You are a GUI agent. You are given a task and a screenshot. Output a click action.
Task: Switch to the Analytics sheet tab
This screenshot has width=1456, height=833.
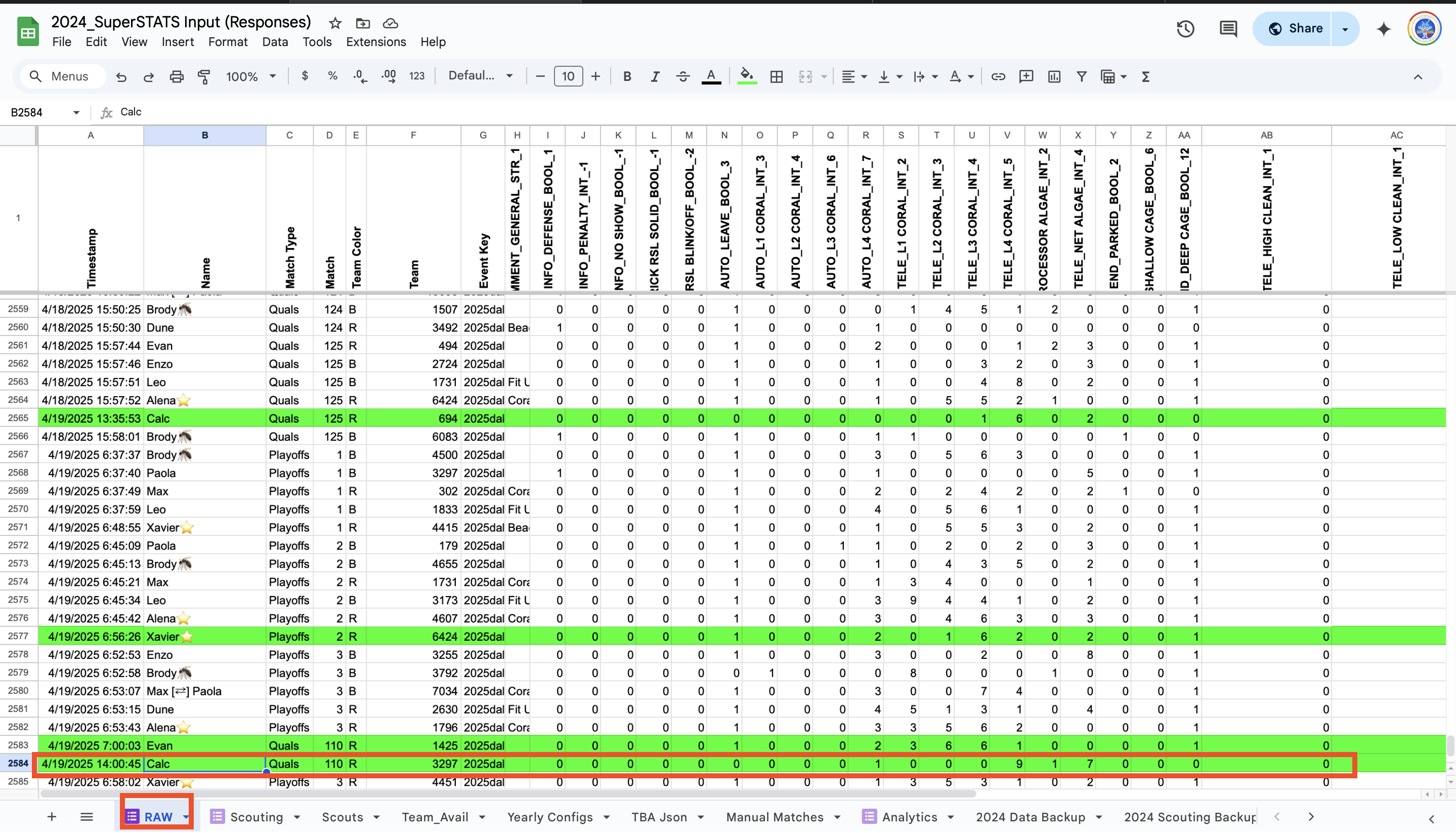[x=909, y=817]
